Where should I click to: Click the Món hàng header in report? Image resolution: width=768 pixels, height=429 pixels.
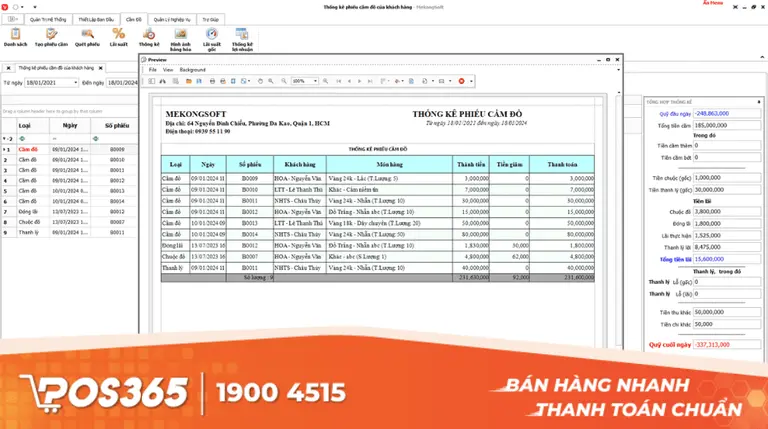click(389, 165)
